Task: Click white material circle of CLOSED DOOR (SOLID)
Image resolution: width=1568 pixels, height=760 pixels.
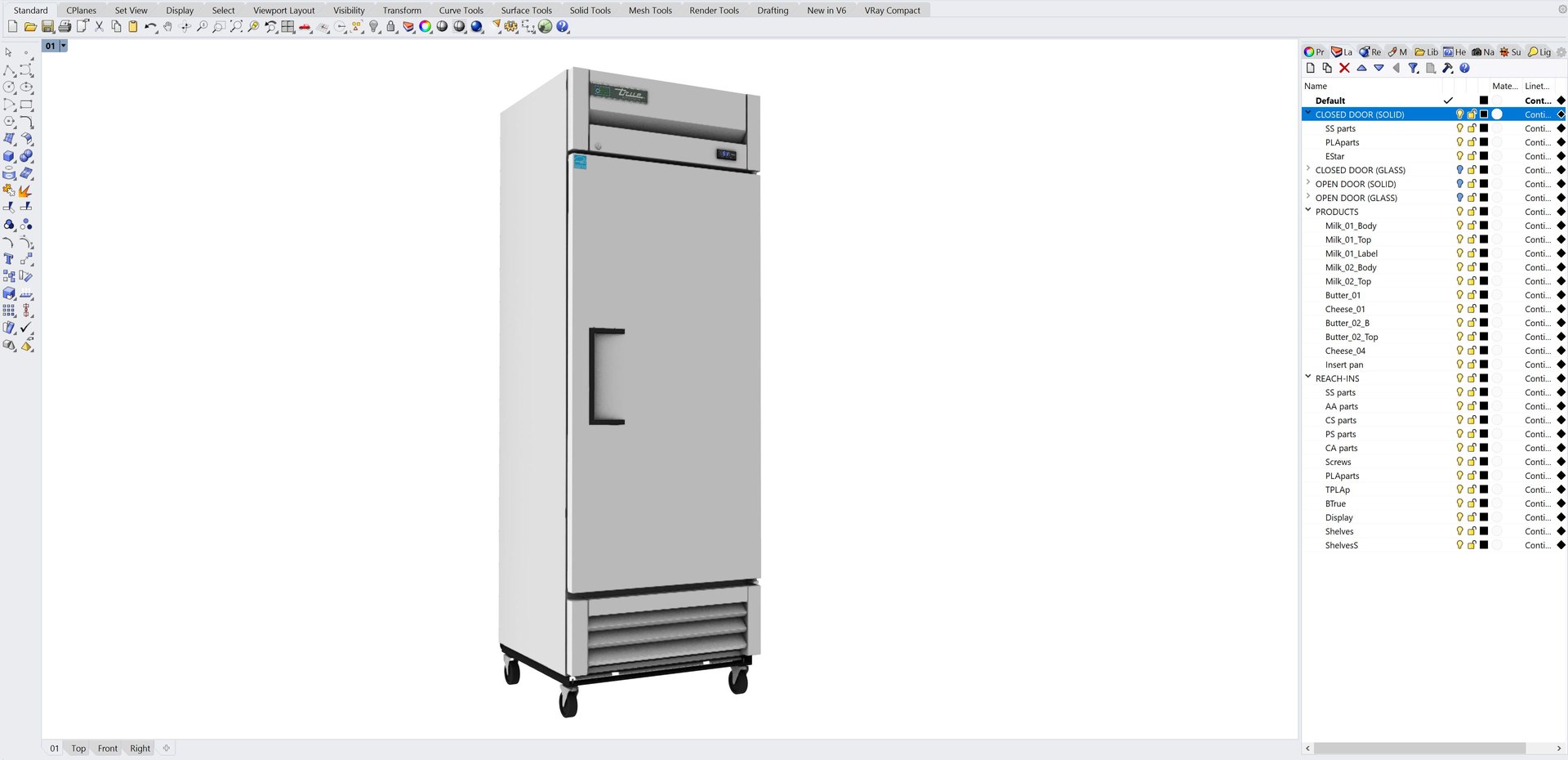Action: pyautogui.click(x=1497, y=114)
